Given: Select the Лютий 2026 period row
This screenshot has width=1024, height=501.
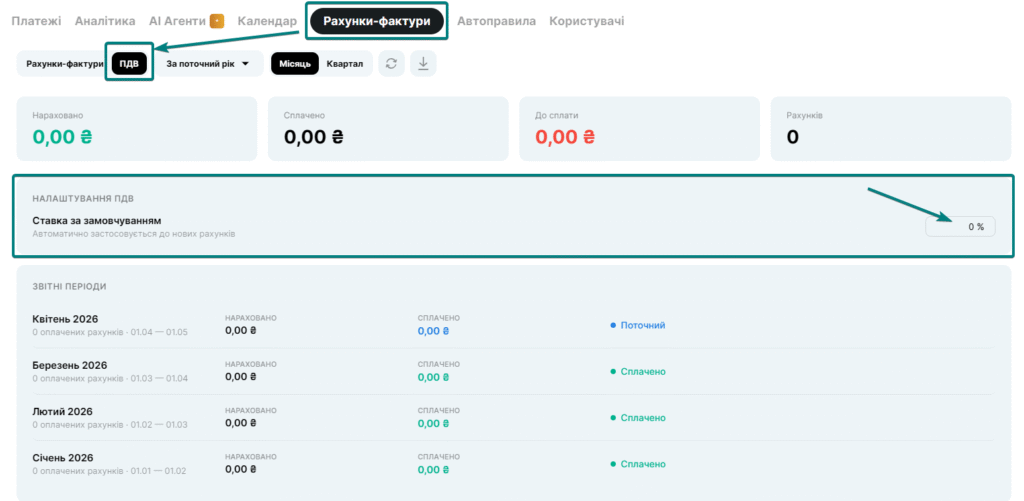Looking at the screenshot, I should [62, 411].
